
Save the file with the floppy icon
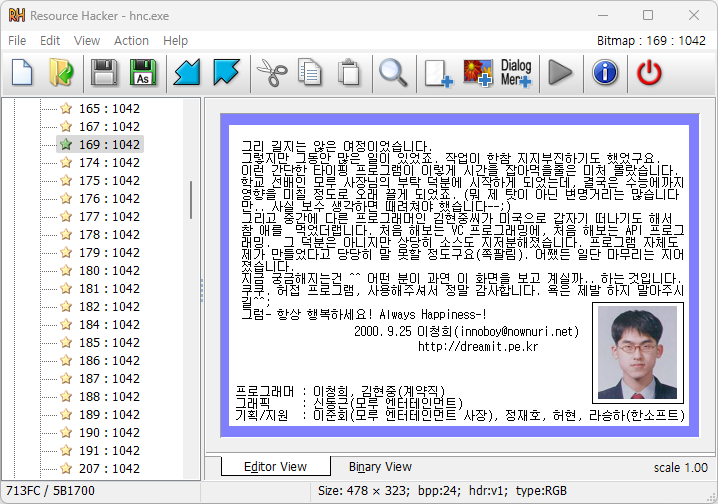[x=104, y=73]
